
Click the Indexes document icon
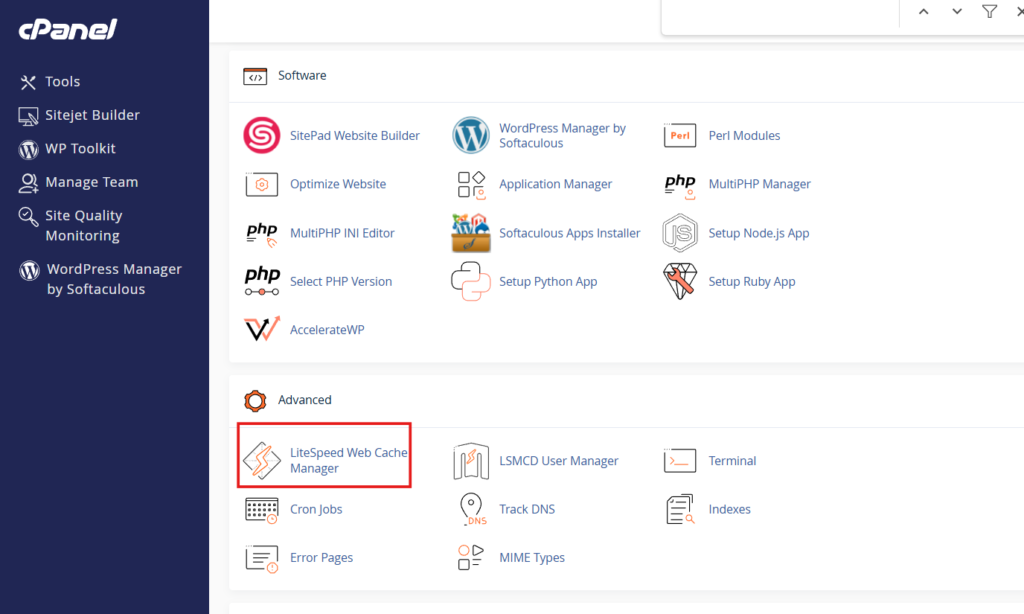[x=680, y=509]
